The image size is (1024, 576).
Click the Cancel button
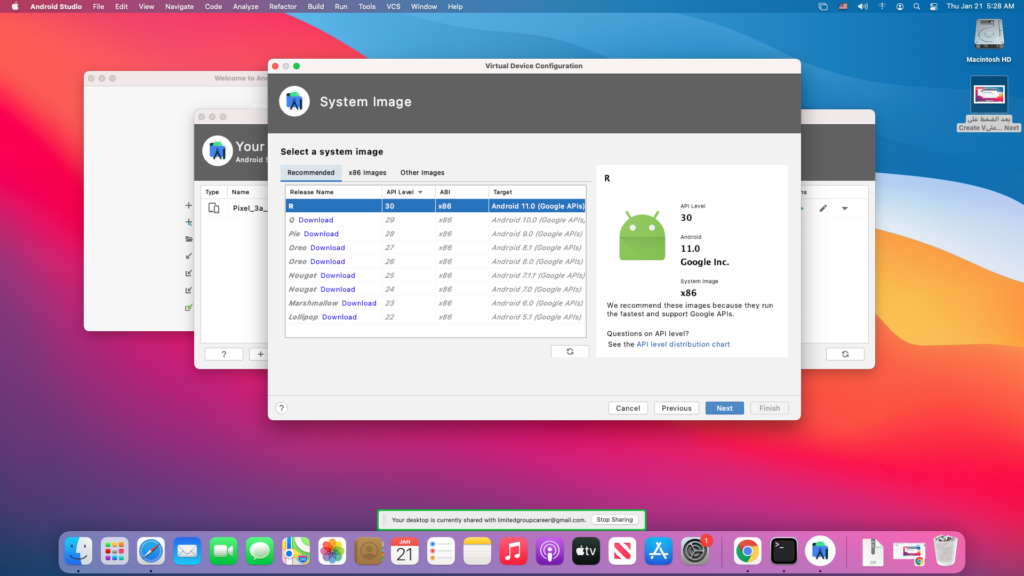pos(628,408)
